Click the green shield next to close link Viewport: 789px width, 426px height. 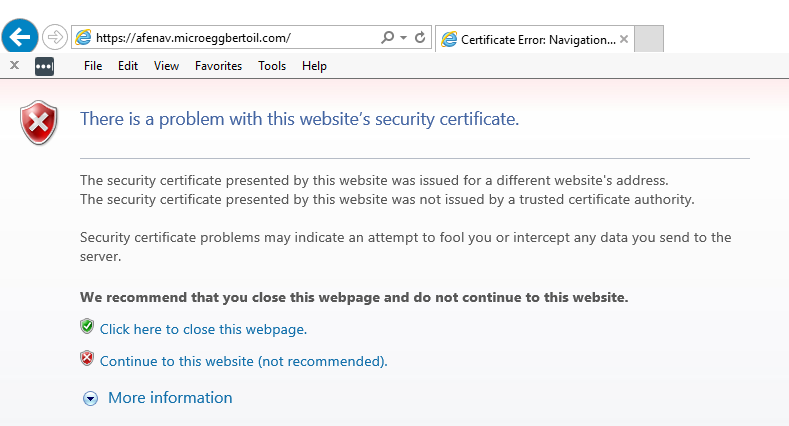coord(87,327)
